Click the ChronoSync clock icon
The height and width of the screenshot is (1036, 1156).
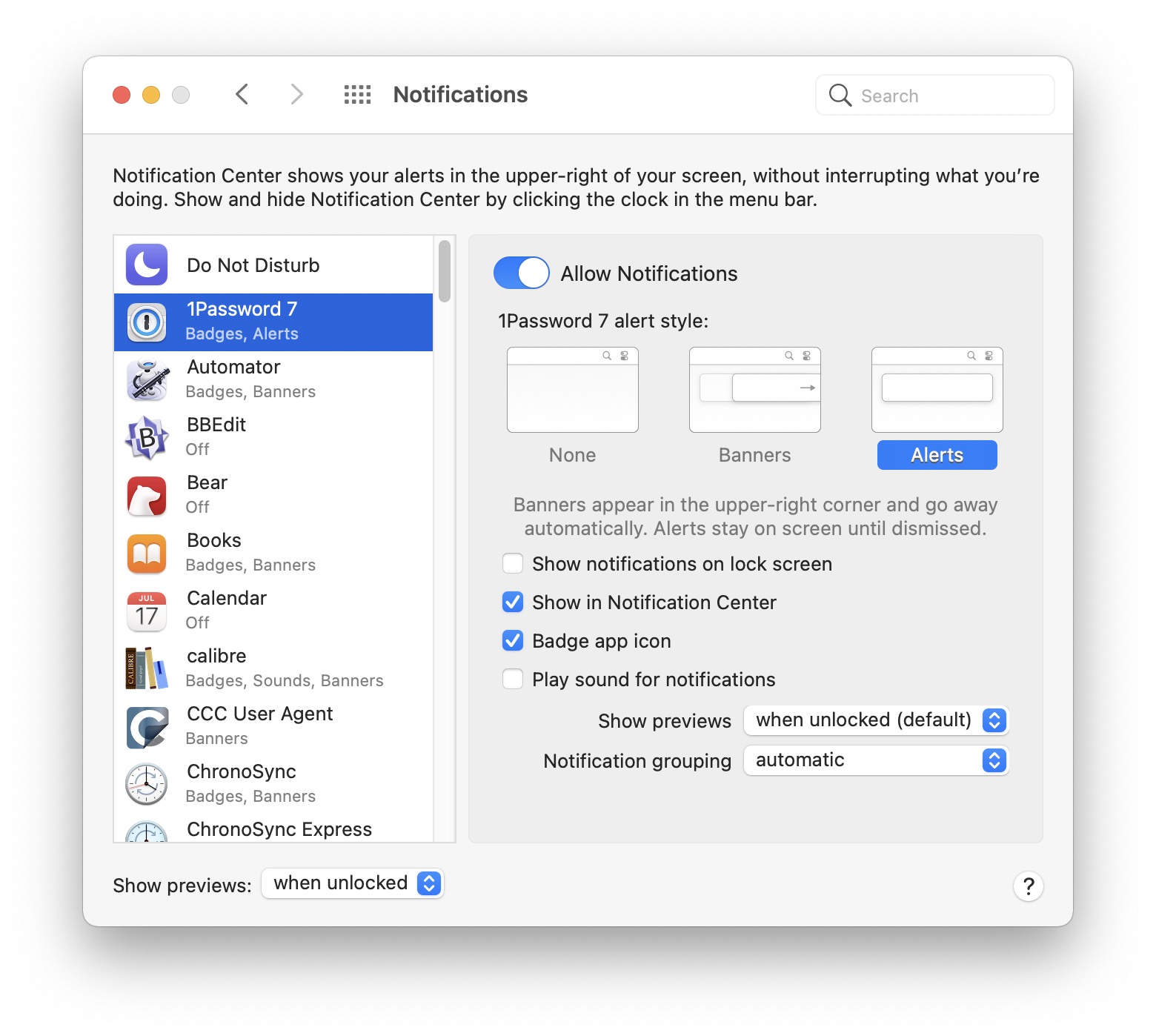(147, 785)
